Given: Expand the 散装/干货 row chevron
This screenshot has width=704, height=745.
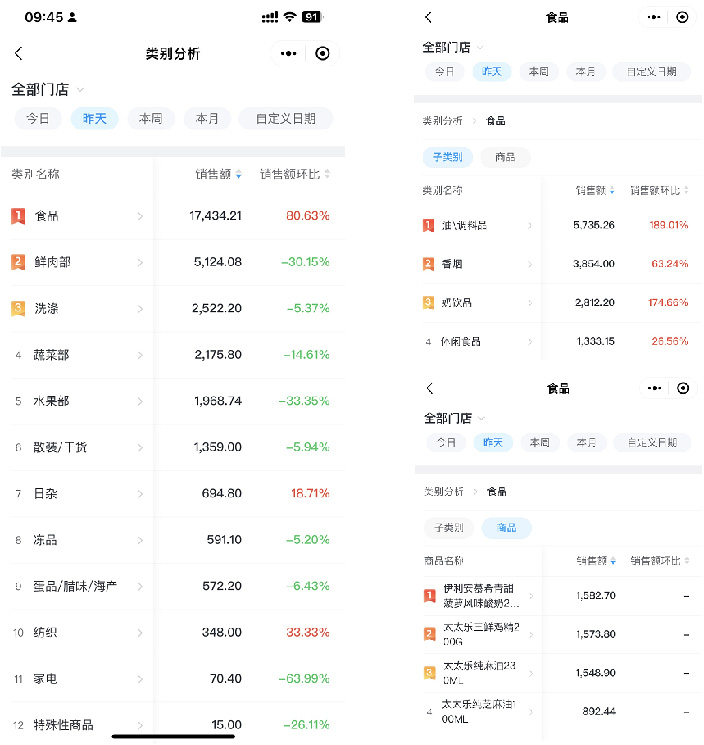Looking at the screenshot, I should click(140, 448).
